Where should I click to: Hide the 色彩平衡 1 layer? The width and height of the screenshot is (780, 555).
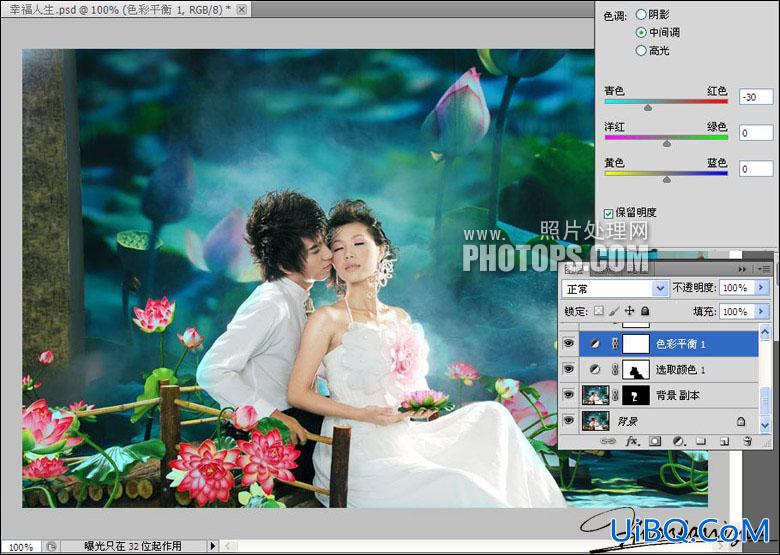(x=569, y=343)
